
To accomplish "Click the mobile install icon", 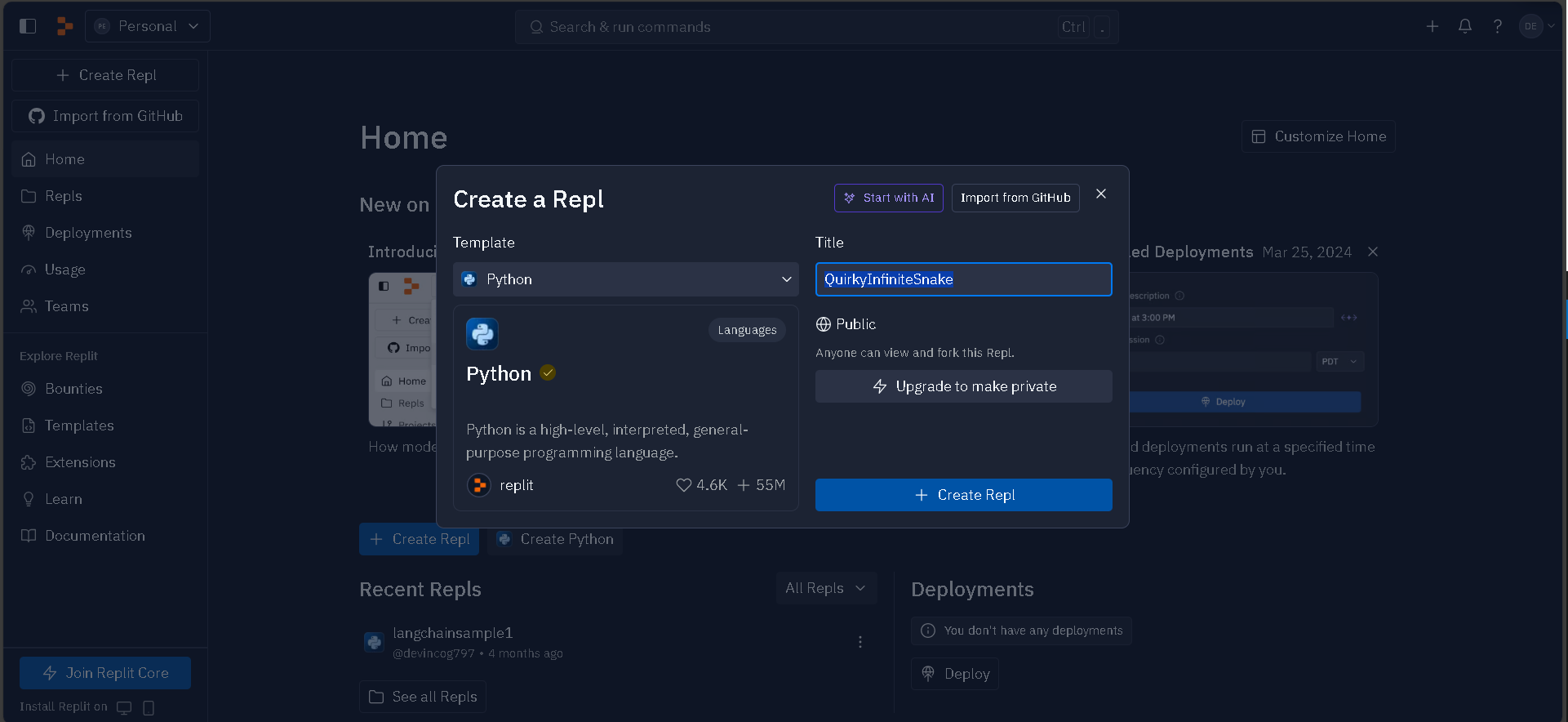I will pos(149,707).
